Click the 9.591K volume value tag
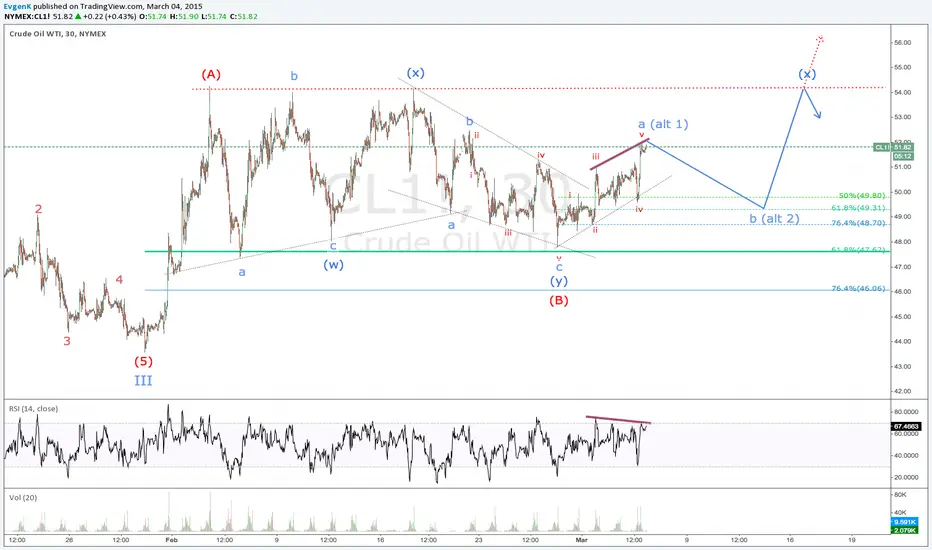932x550 pixels. 905,522
